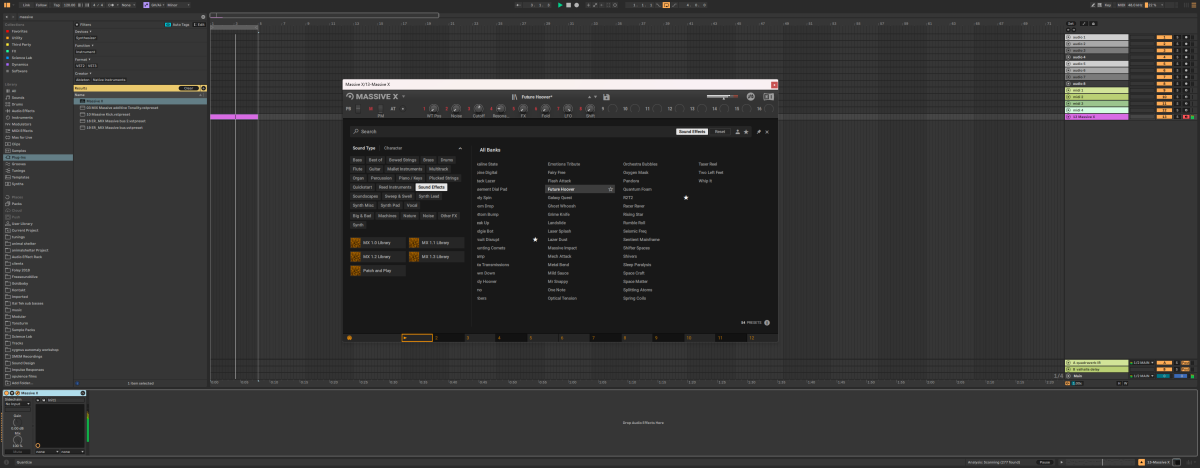Tap the tempo Tap button
1200x468 pixels.
click(x=56, y=5)
